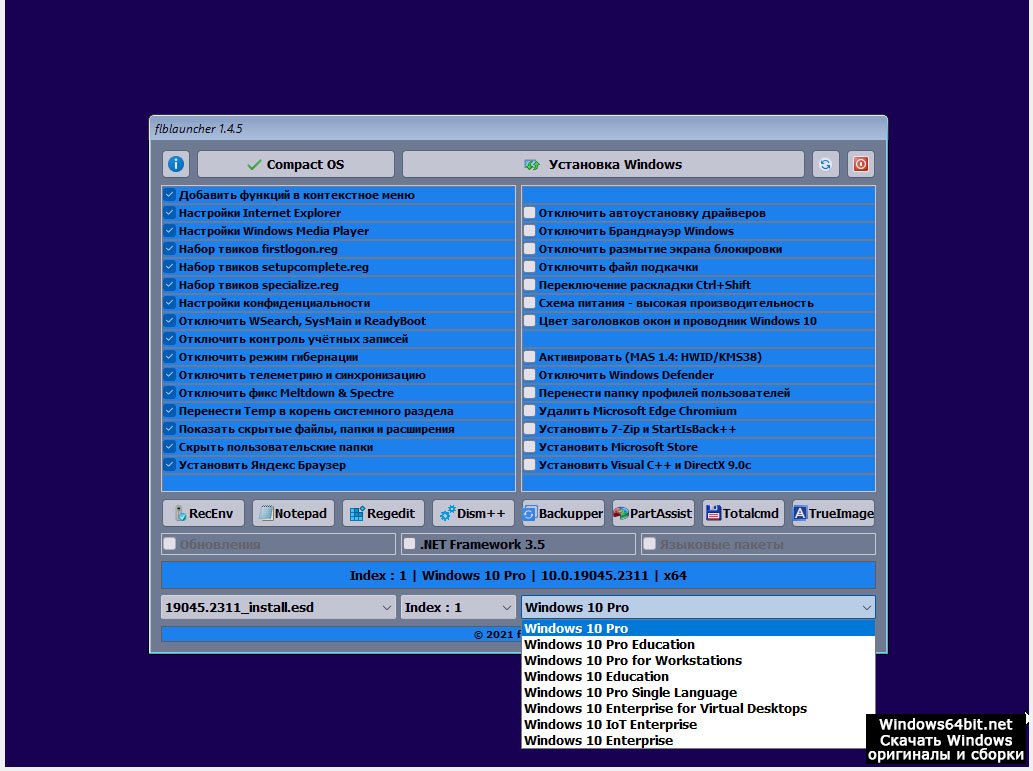Choose Windows 10 Pro for Workstations entry
Viewport: 1033px width, 771px height.
pos(632,661)
